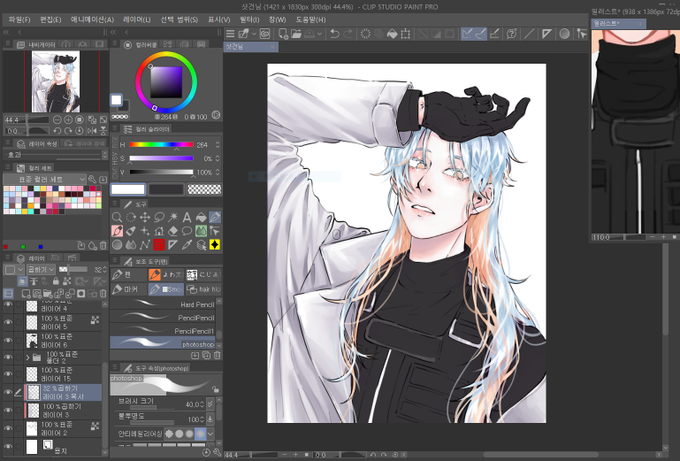Viewport: 680px width, 461px height.
Task: Click the layer opacity slider
Action: tap(74, 269)
